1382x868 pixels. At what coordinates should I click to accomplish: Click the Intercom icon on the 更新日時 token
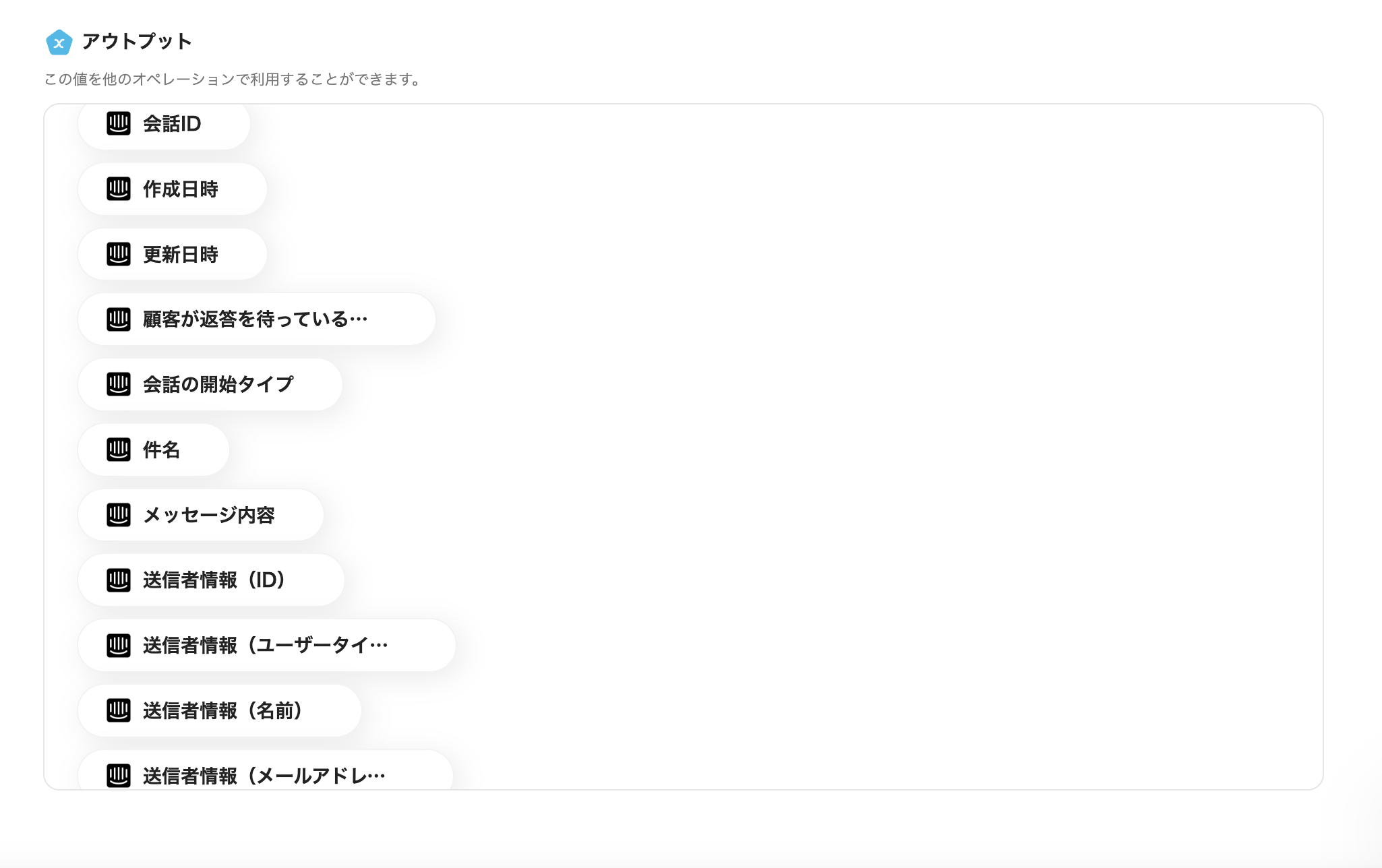119,254
